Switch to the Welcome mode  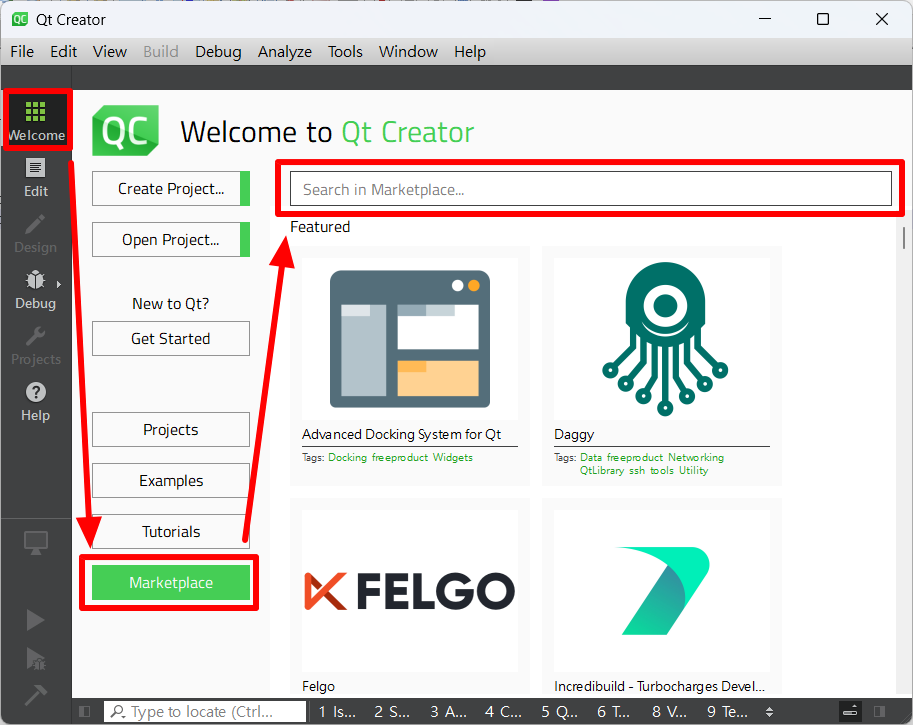click(x=36, y=120)
